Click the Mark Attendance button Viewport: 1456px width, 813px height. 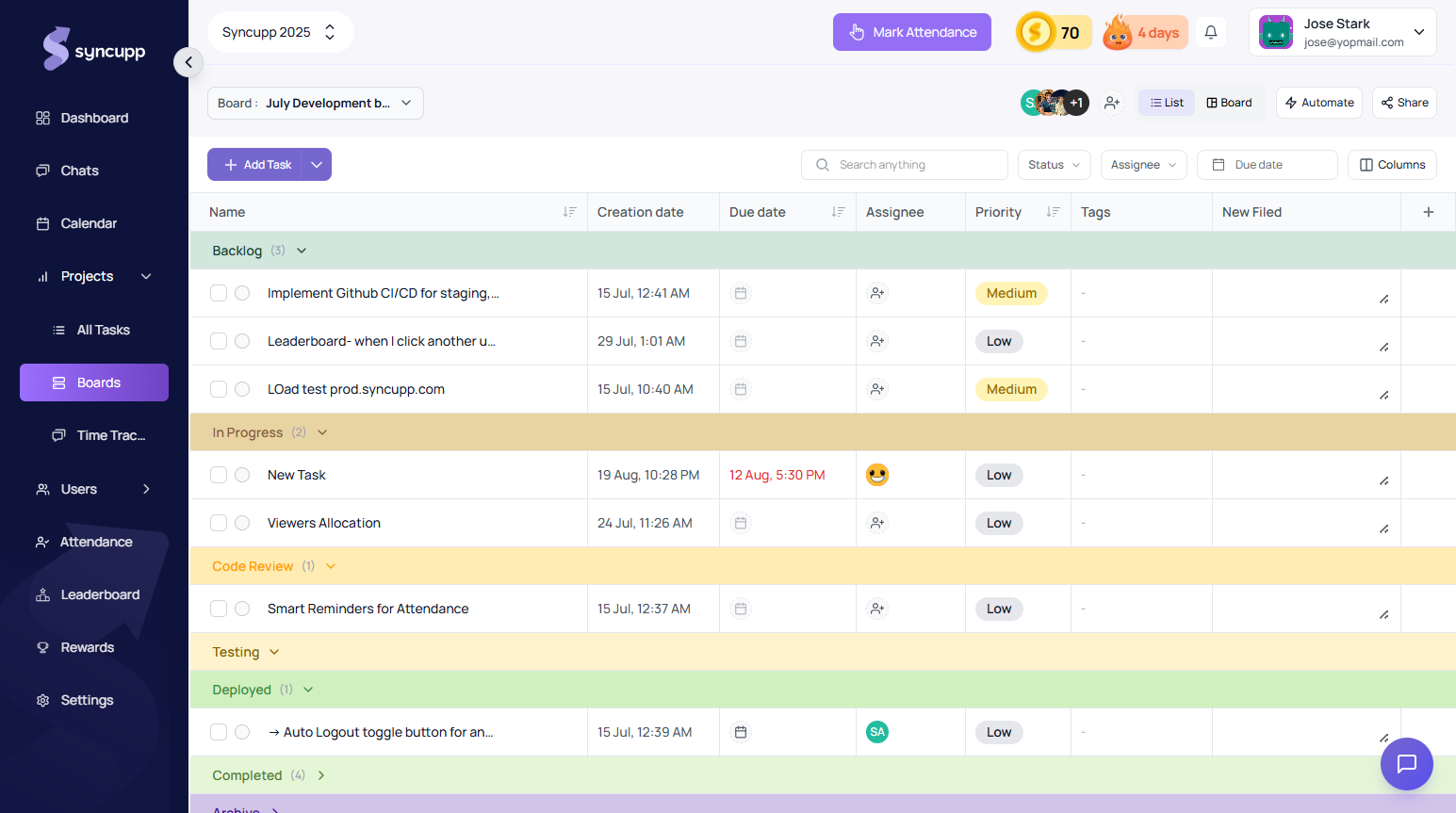pos(912,32)
